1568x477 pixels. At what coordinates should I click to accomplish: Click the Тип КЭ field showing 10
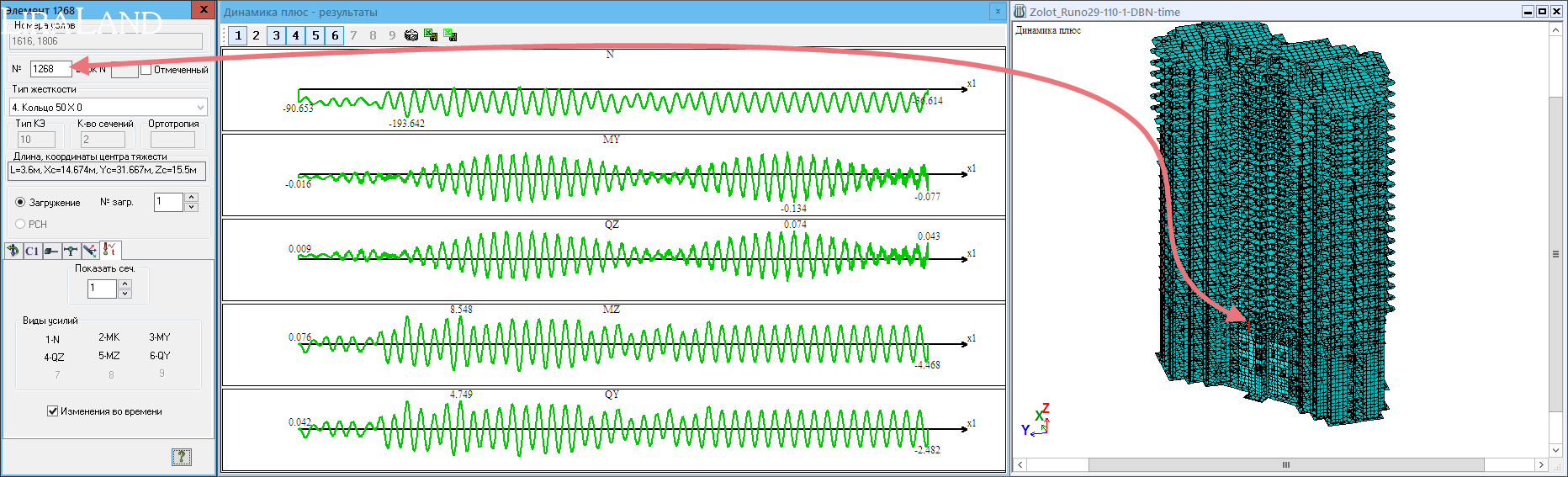(x=36, y=140)
